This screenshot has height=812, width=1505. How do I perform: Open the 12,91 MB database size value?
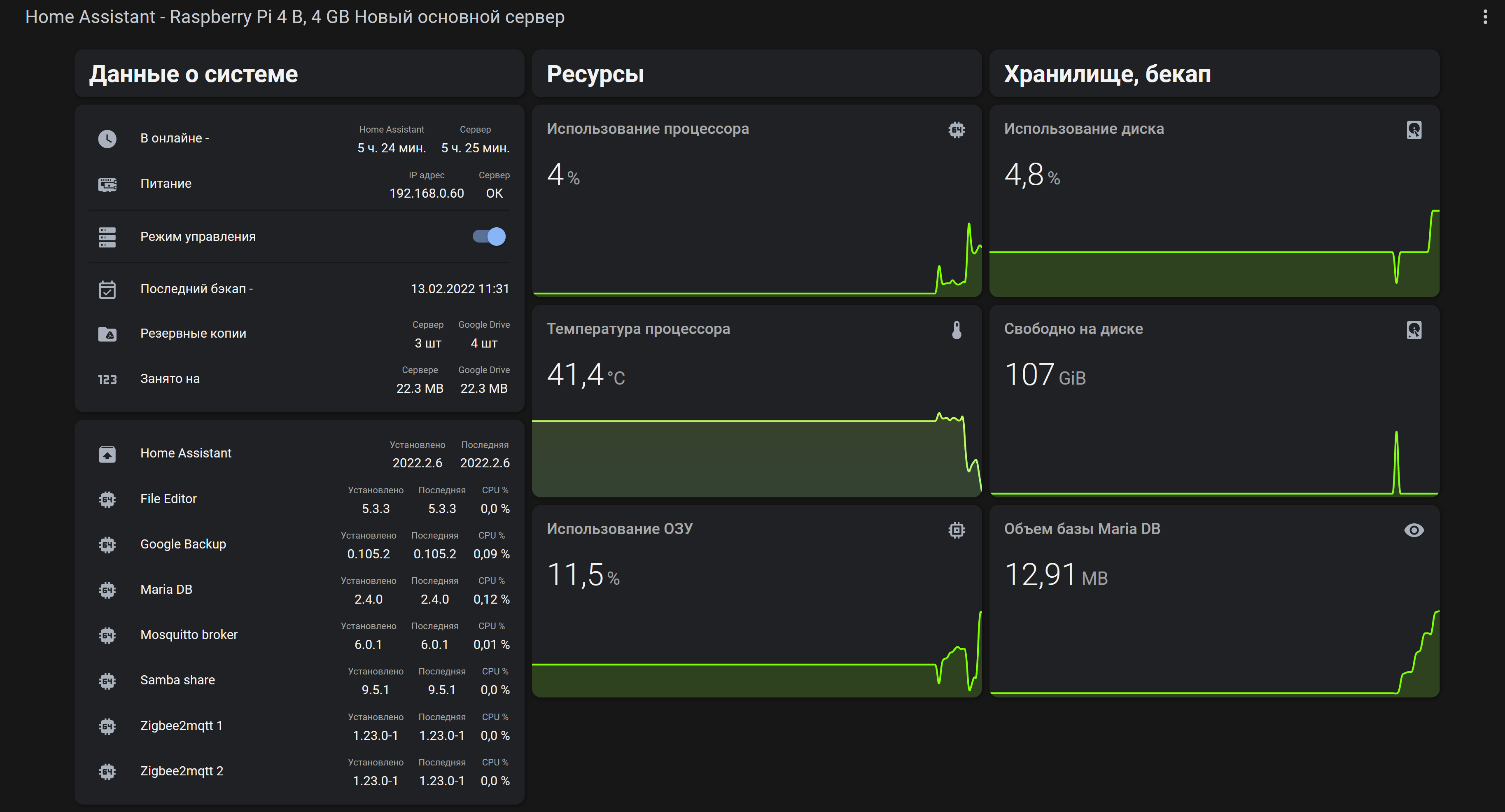pyautogui.click(x=1056, y=575)
